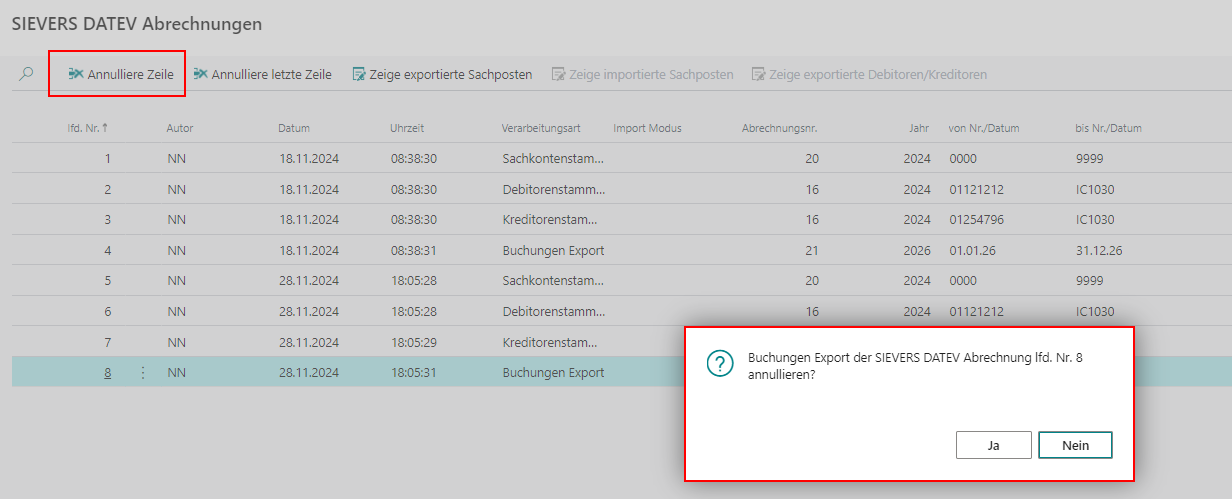Screen dimensions: 1232x499
Task: Confirm cancellation with the Ja button
Action: coord(993,445)
